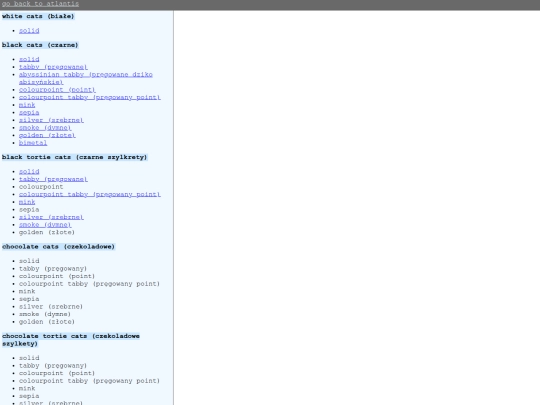The height and width of the screenshot is (405, 540).
Task: Select 'solid' text under chocolate cats
Action: pyautogui.click(x=29, y=261)
